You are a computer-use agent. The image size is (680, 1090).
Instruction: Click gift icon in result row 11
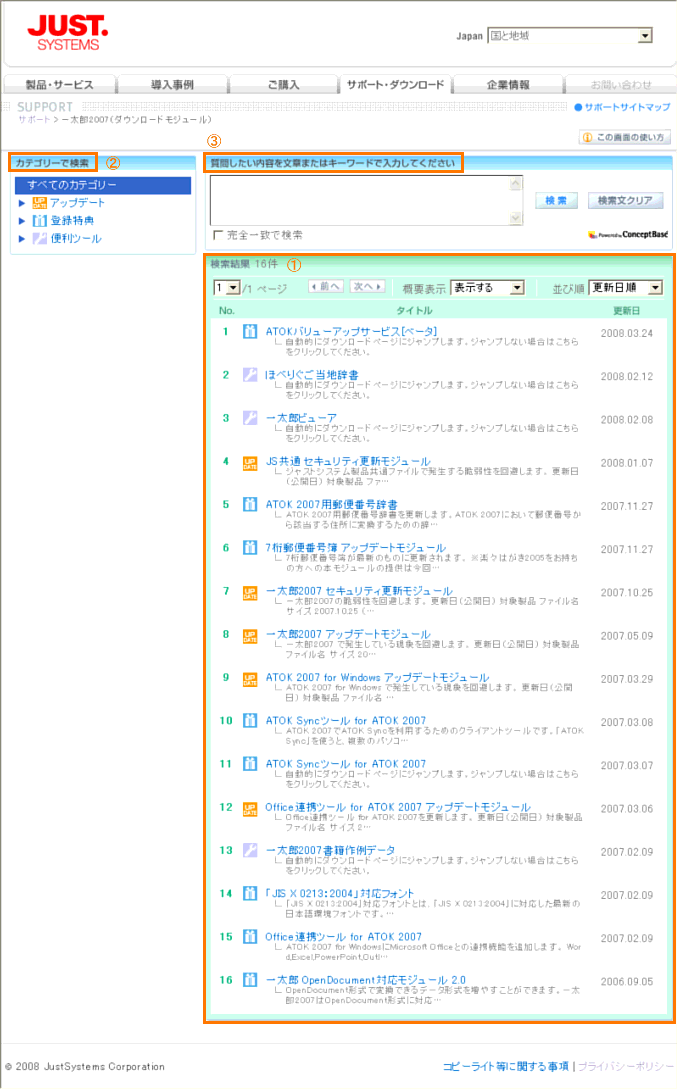pyautogui.click(x=250, y=764)
